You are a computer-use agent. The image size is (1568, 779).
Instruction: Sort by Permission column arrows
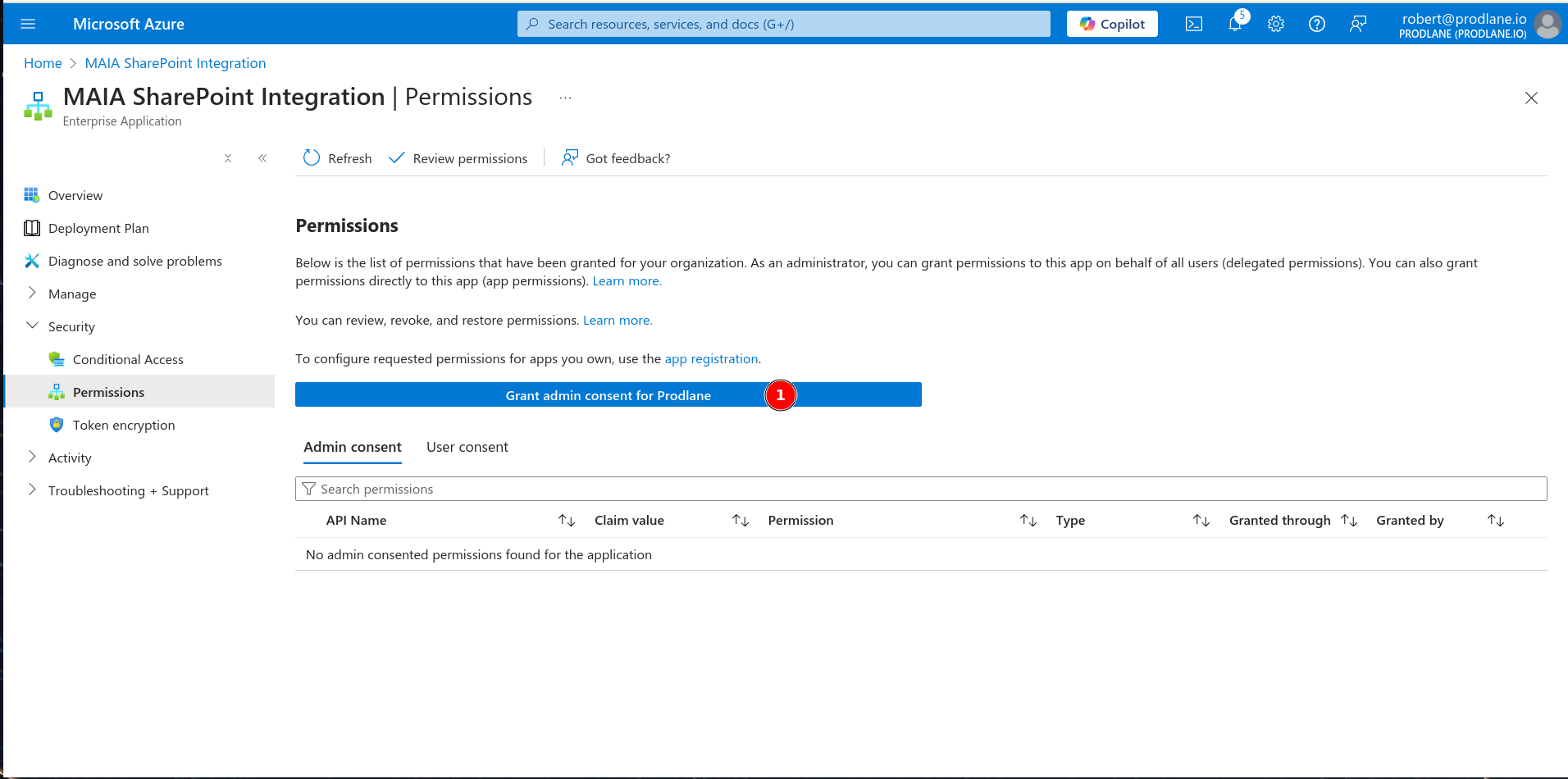tap(1028, 521)
